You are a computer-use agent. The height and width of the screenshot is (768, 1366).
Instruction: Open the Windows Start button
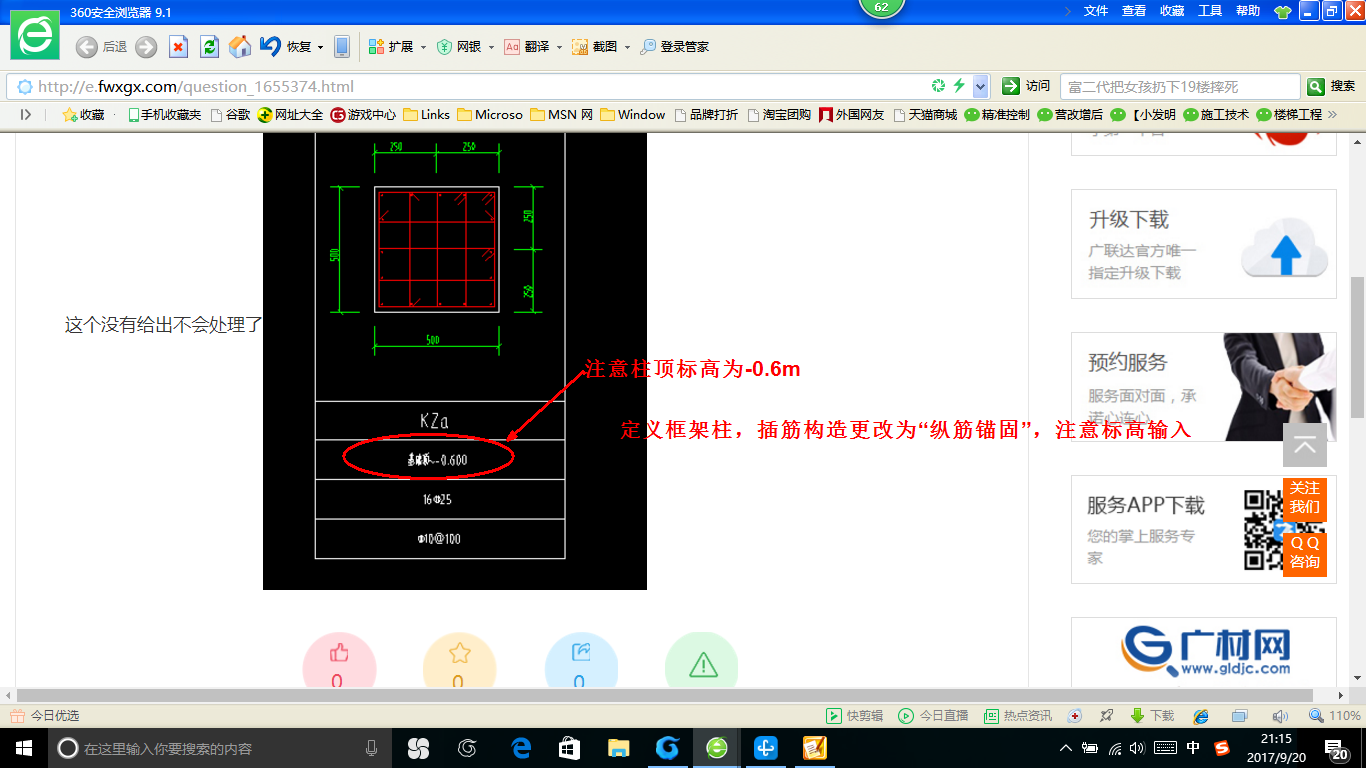23,748
